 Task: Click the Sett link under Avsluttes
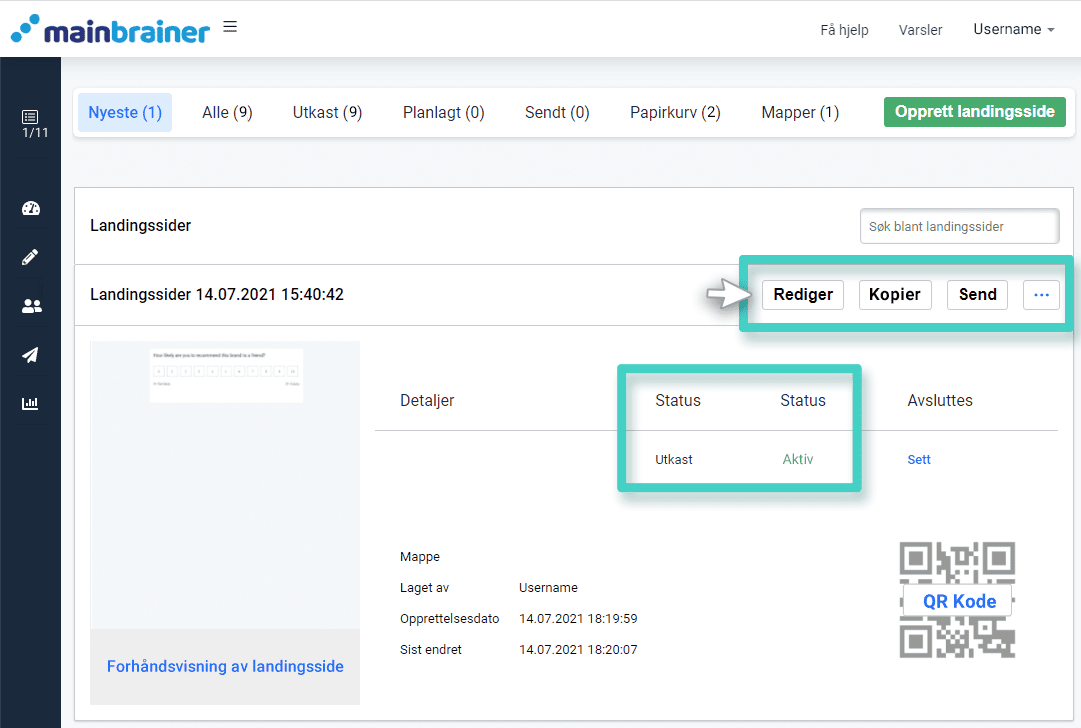pyautogui.click(x=918, y=460)
